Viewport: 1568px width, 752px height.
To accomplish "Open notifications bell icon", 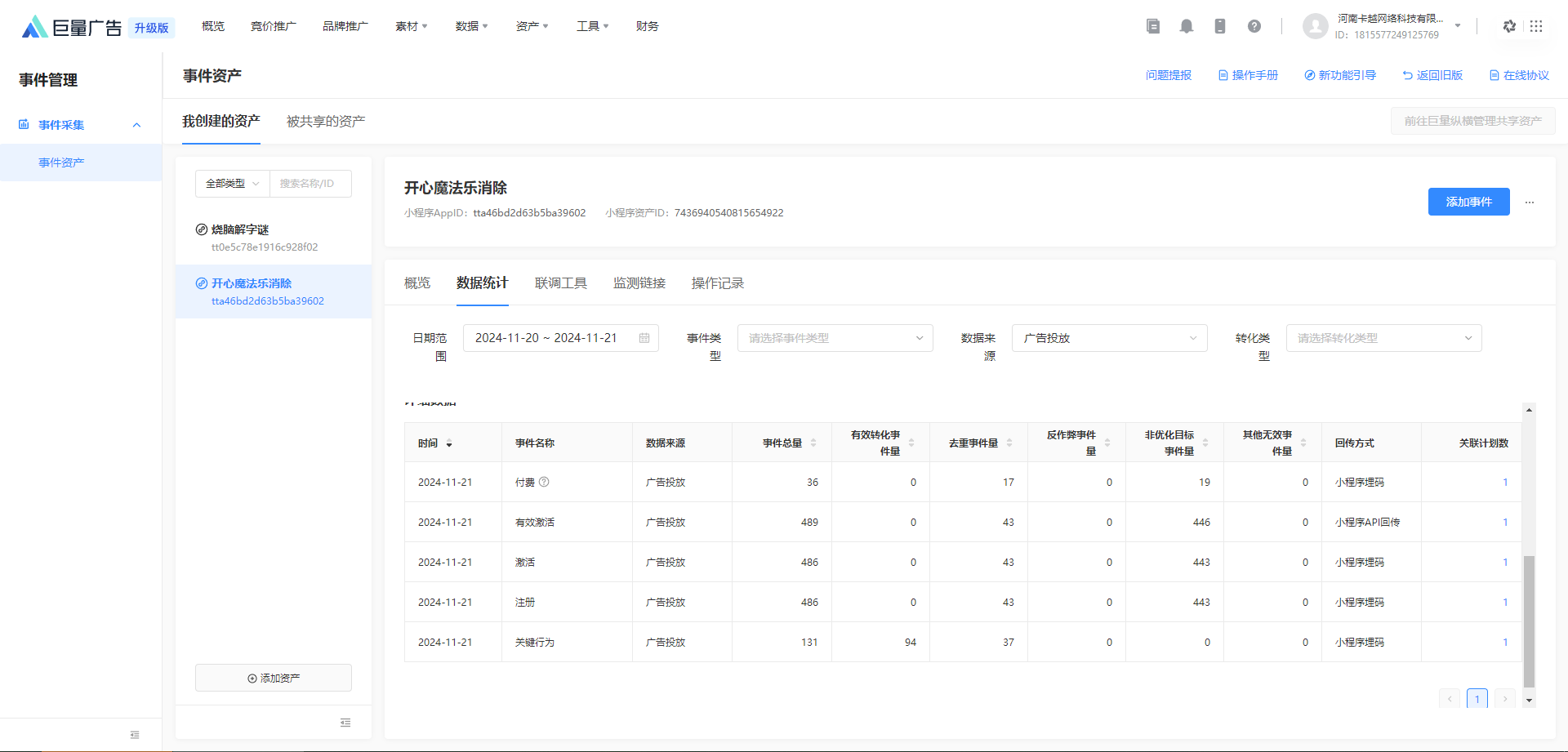I will tap(1187, 26).
